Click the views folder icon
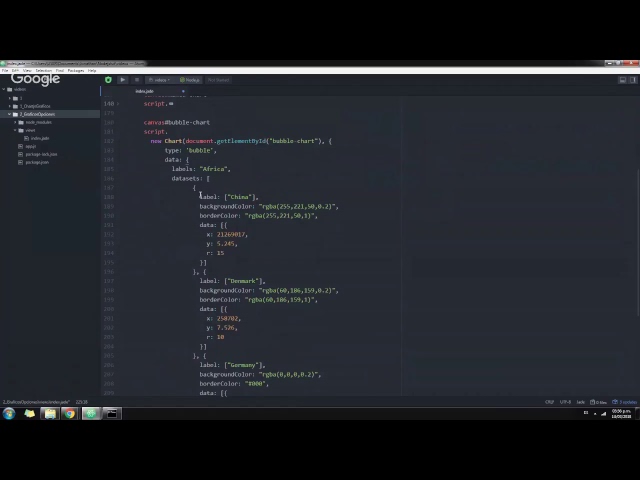Screen dimensions: 640x480 [x=21, y=130]
